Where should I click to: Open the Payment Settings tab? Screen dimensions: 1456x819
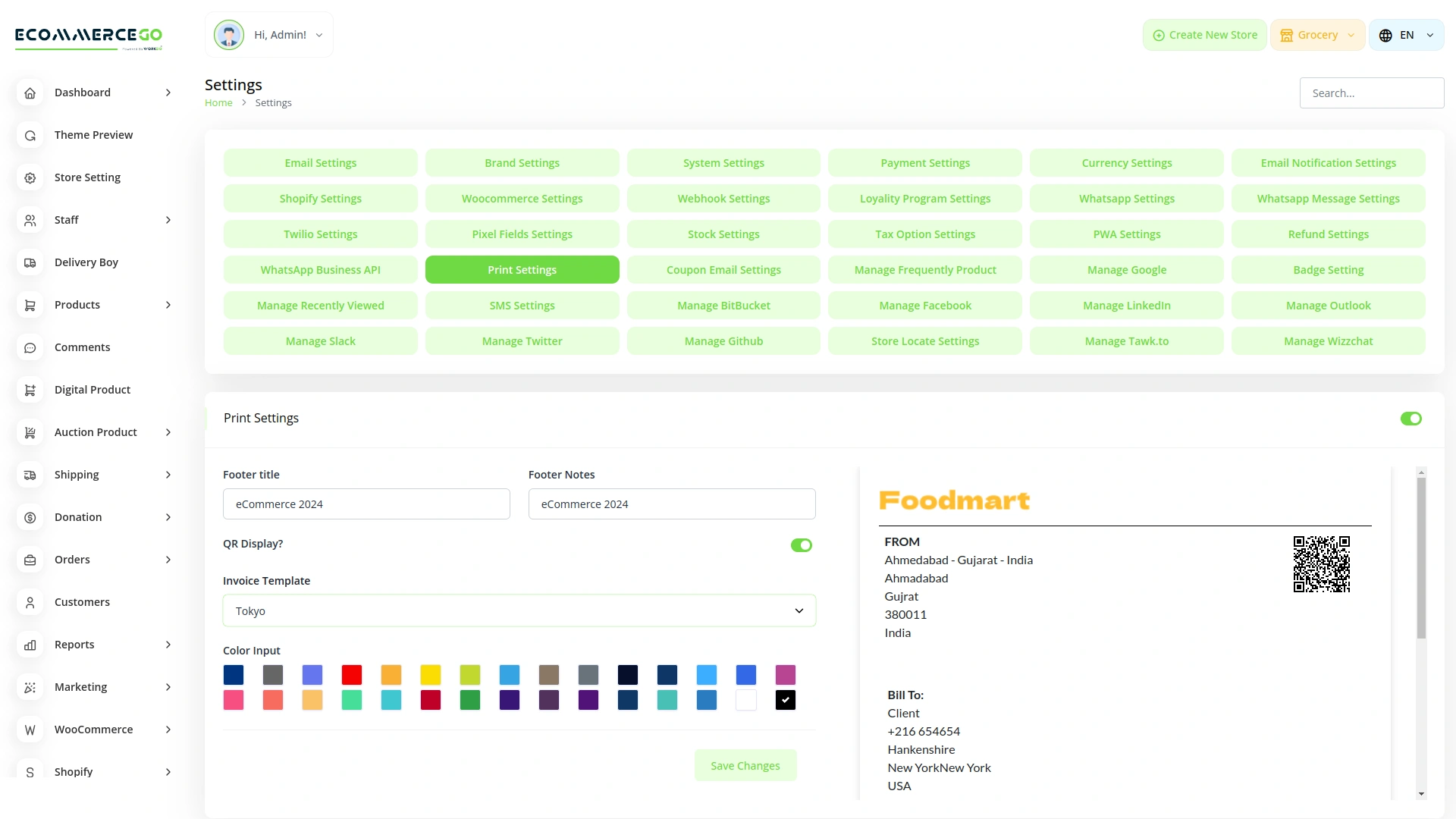click(x=924, y=163)
